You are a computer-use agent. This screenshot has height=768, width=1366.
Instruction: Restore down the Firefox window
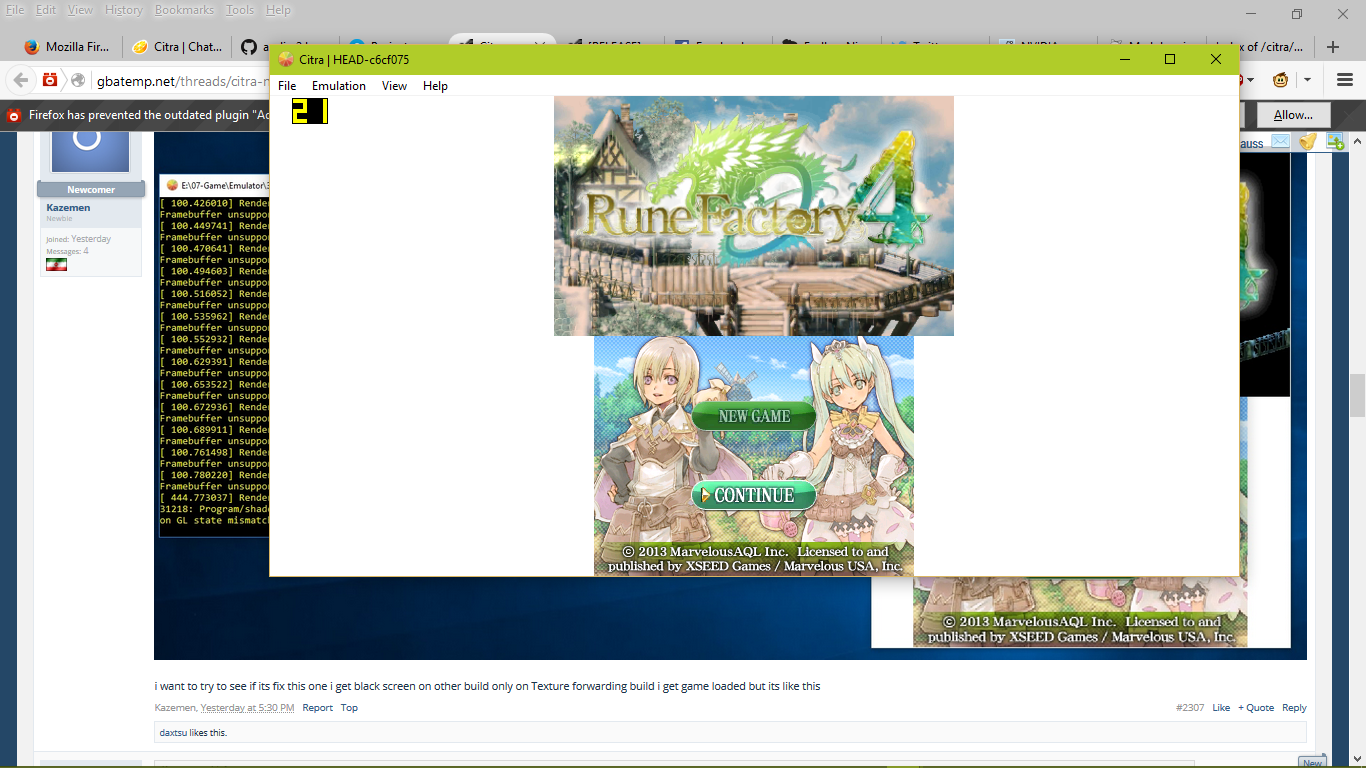point(1297,14)
